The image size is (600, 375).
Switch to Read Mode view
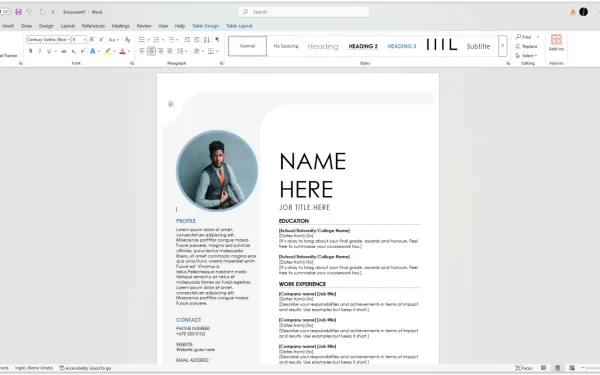543,368
